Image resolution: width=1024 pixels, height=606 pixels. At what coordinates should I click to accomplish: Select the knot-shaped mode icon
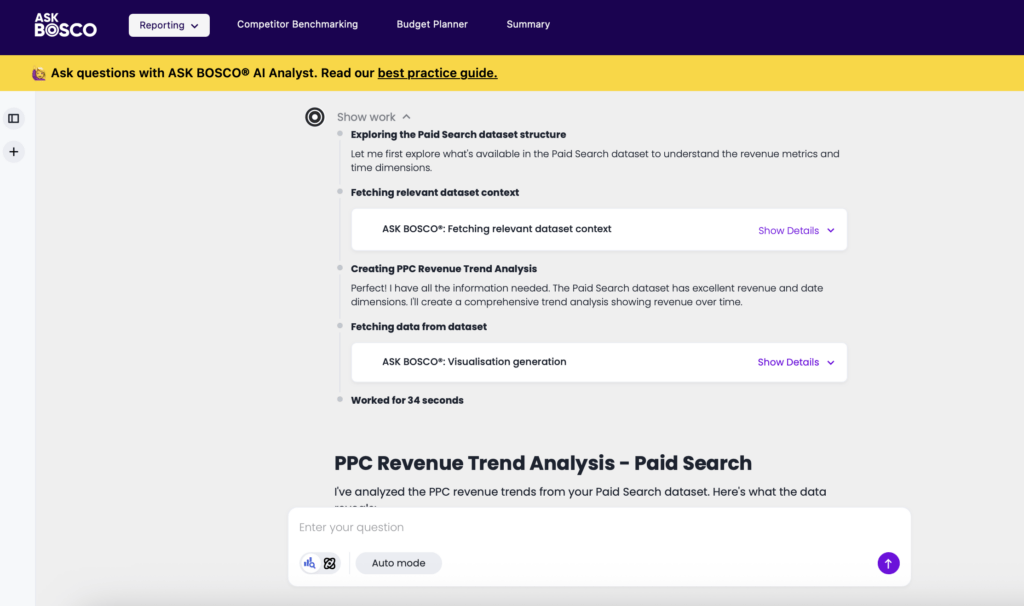[330, 563]
